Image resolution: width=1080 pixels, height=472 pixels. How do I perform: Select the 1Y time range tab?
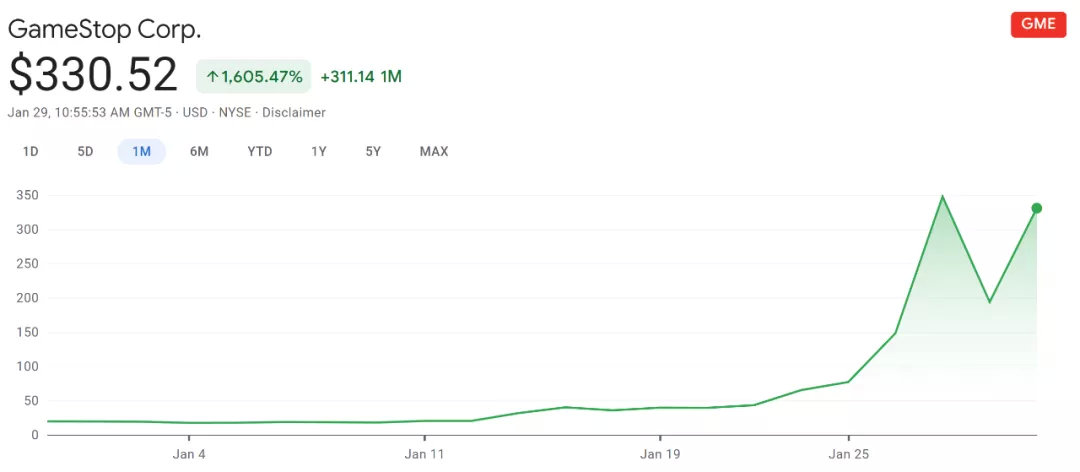[x=319, y=152]
